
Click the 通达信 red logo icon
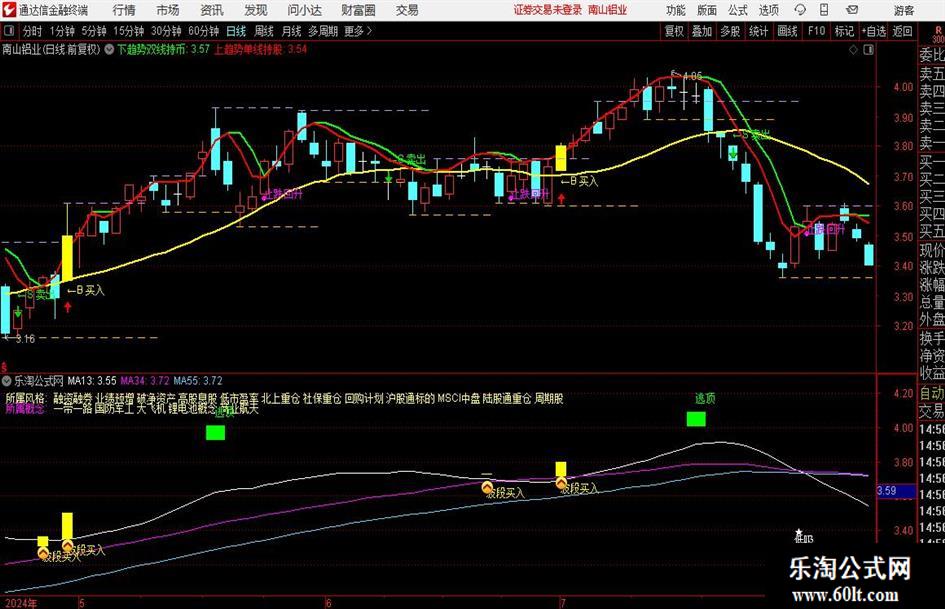click(x=8, y=10)
